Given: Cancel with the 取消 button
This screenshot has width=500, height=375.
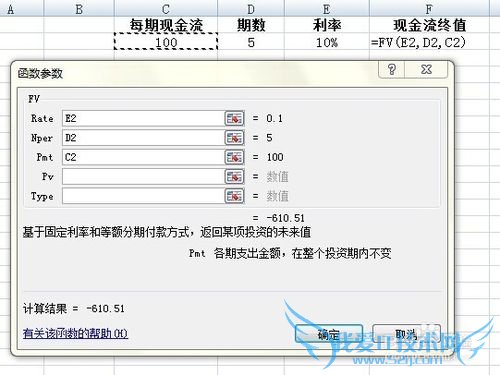Looking at the screenshot, I should point(406,334).
